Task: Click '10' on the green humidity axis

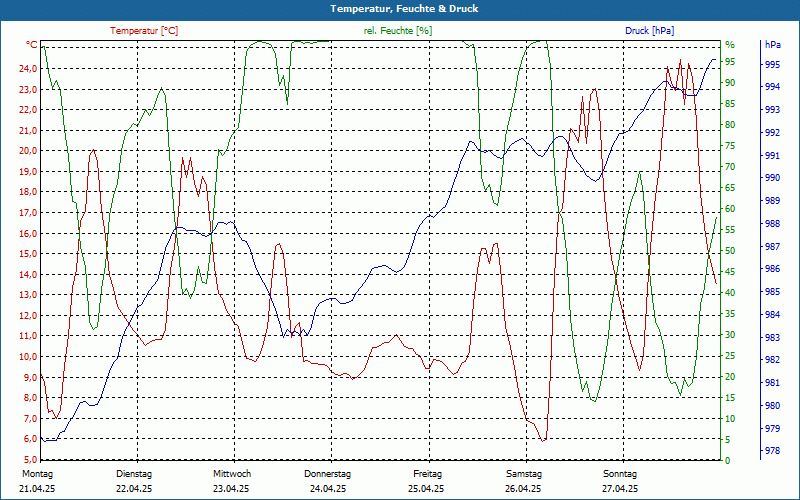Action: 730,419
